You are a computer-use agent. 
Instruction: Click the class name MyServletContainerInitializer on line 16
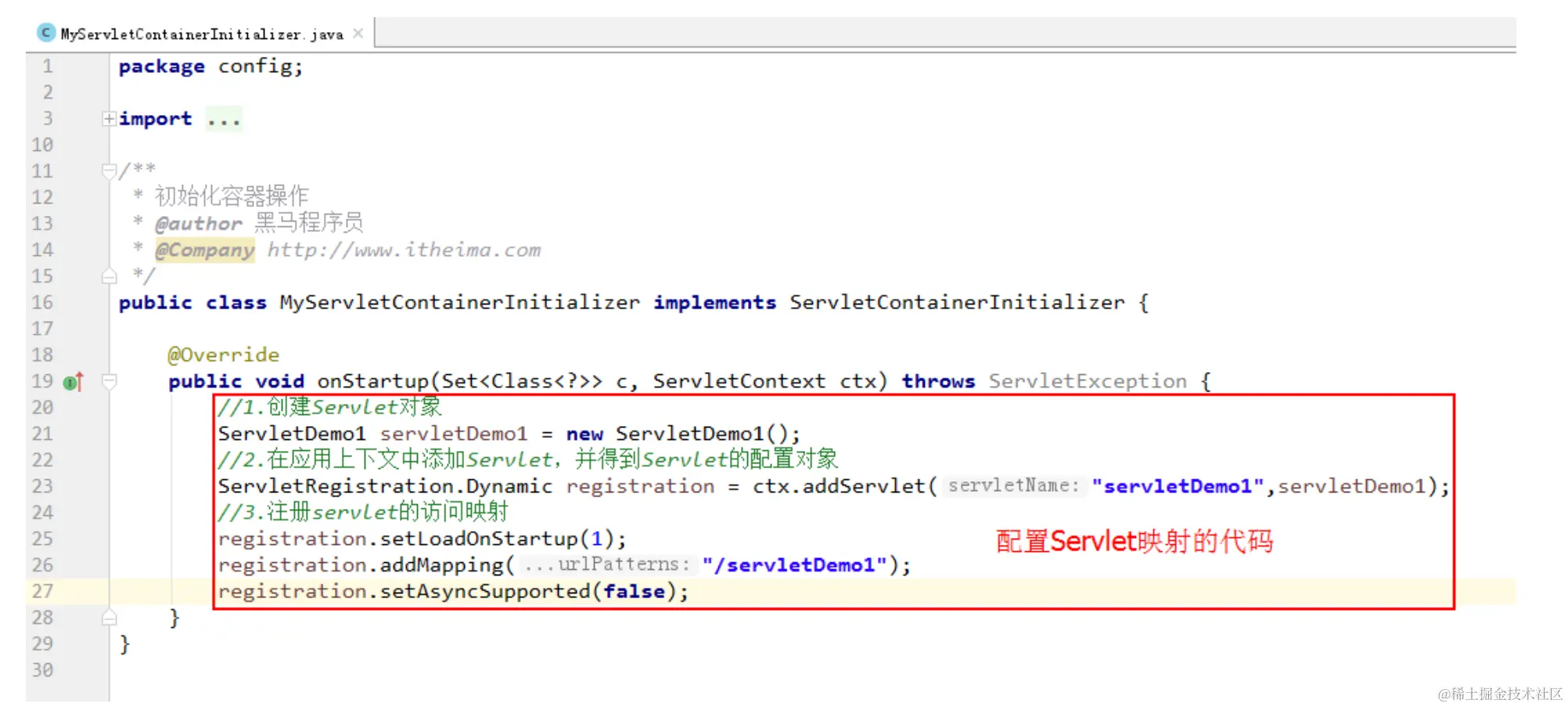[x=459, y=303]
